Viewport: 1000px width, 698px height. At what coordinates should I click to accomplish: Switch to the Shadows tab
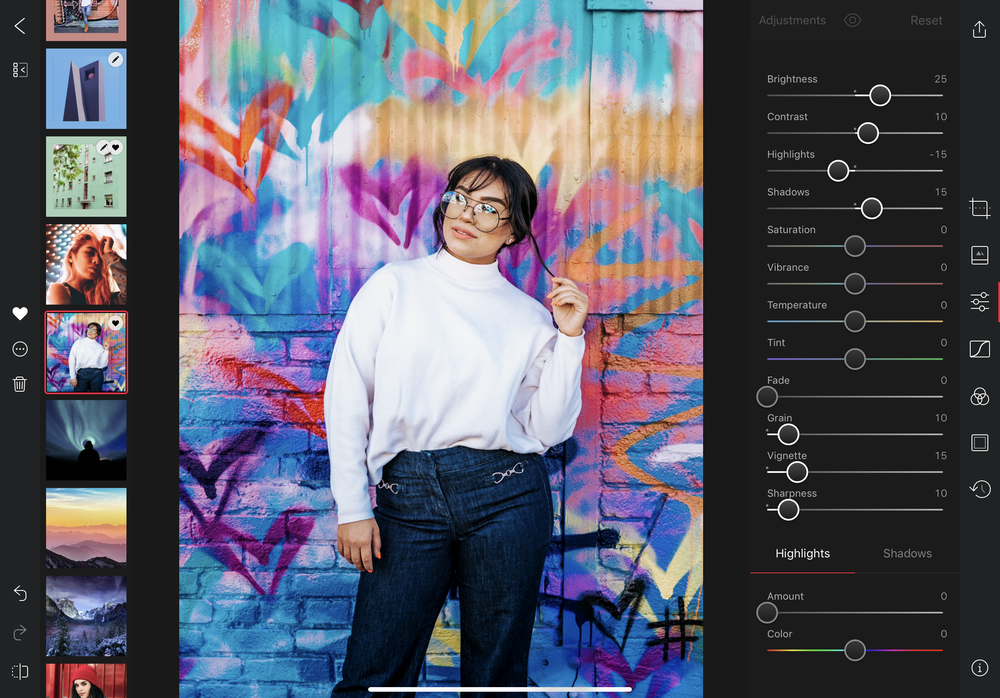907,553
